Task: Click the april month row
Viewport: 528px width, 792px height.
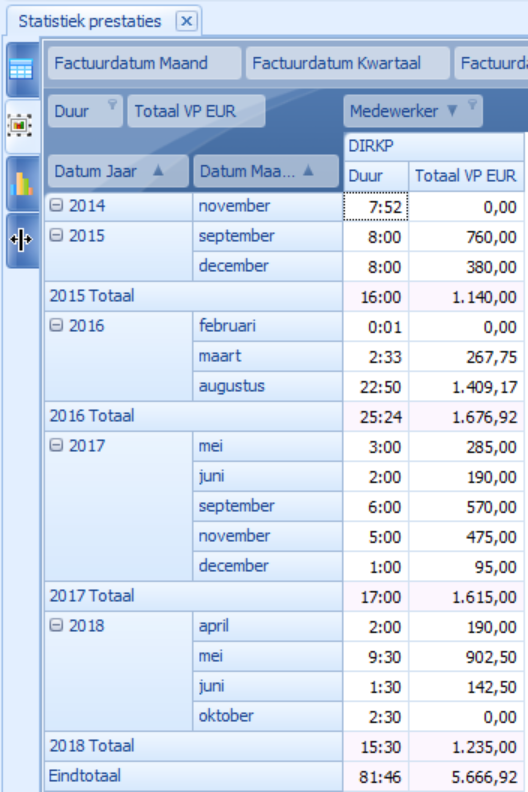Action: 267,626
